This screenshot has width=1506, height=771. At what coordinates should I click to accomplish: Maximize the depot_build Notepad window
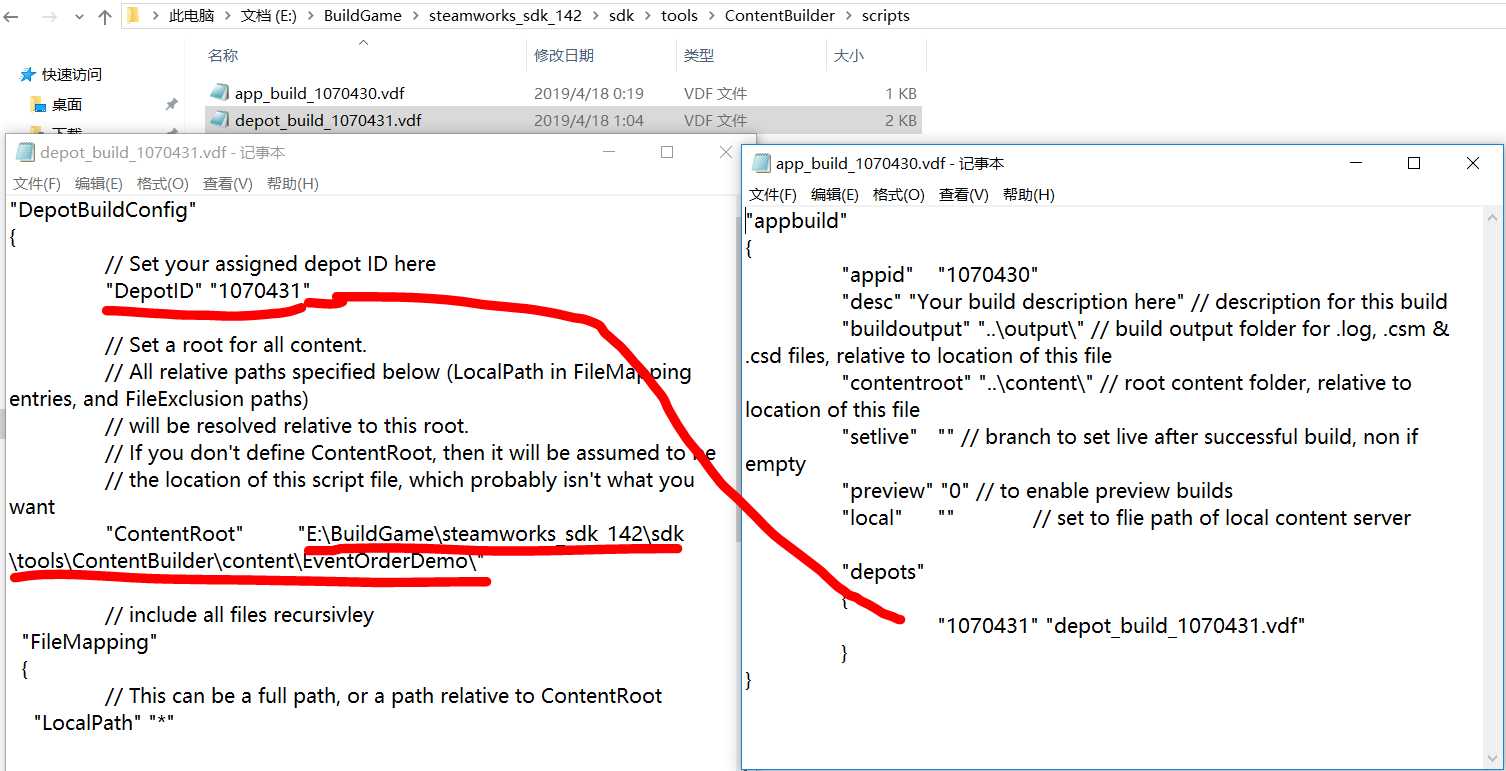pos(667,152)
